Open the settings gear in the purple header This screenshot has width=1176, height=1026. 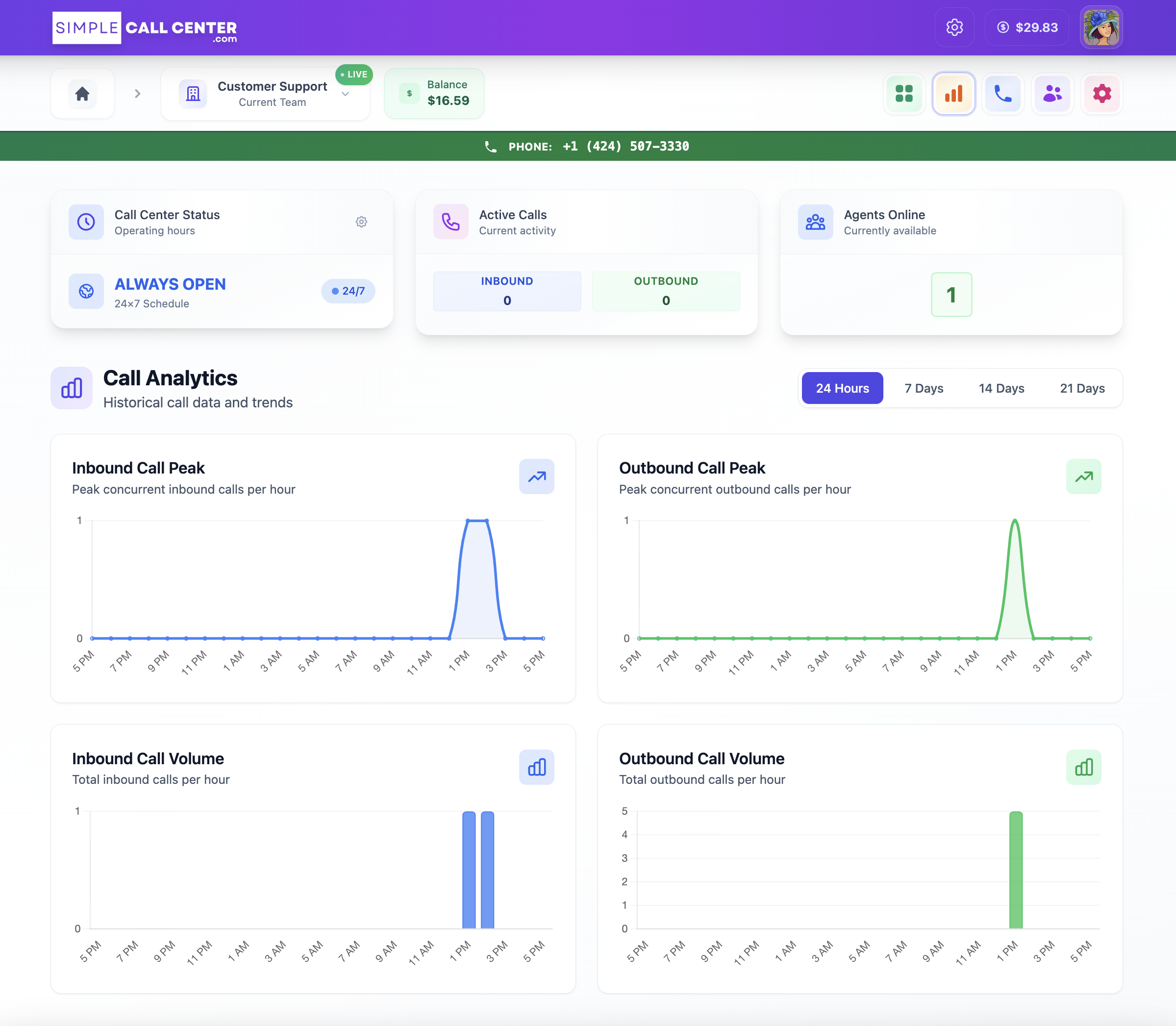coord(954,27)
